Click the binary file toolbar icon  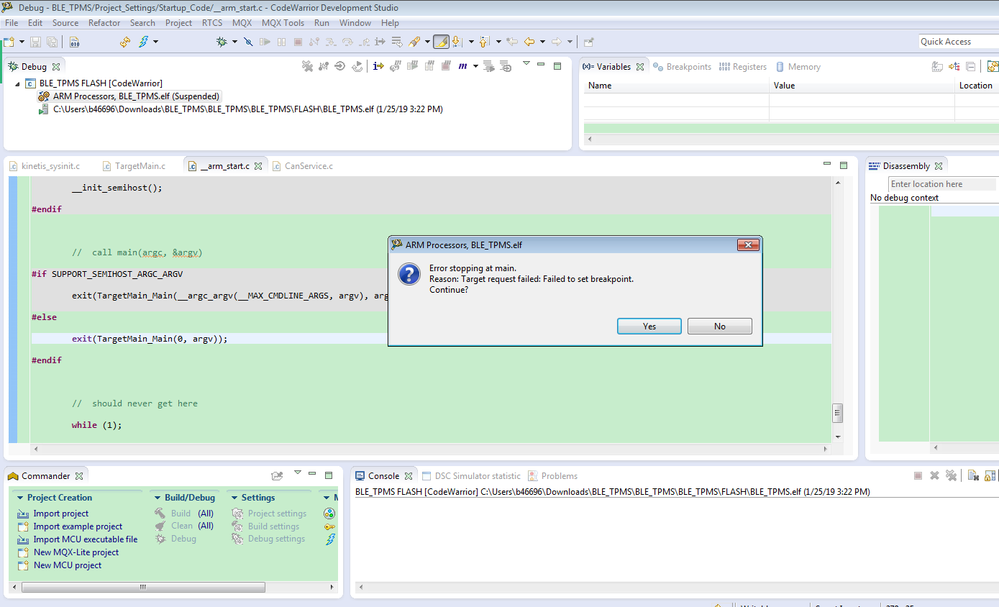coord(74,42)
